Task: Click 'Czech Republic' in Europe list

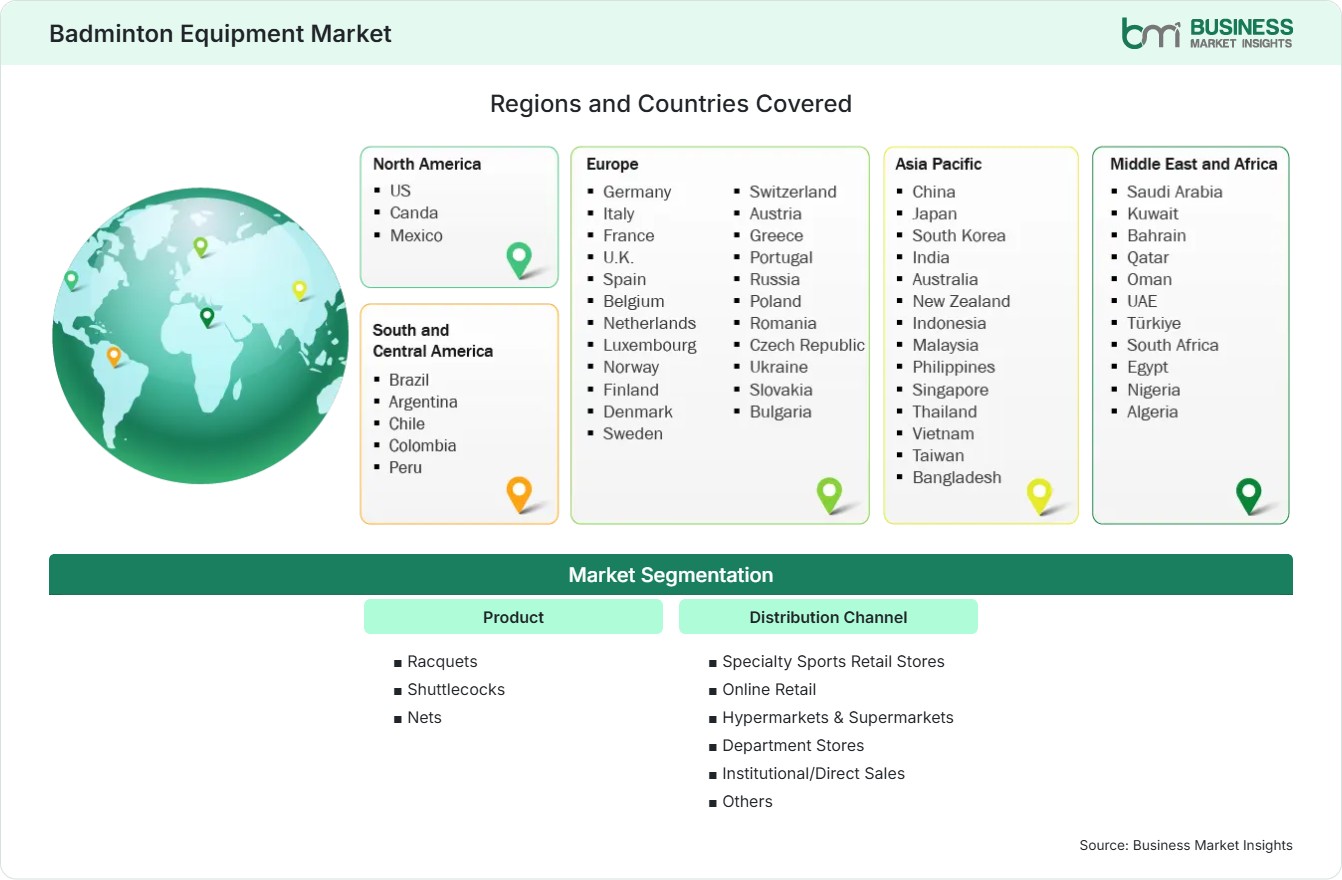Action: click(807, 346)
